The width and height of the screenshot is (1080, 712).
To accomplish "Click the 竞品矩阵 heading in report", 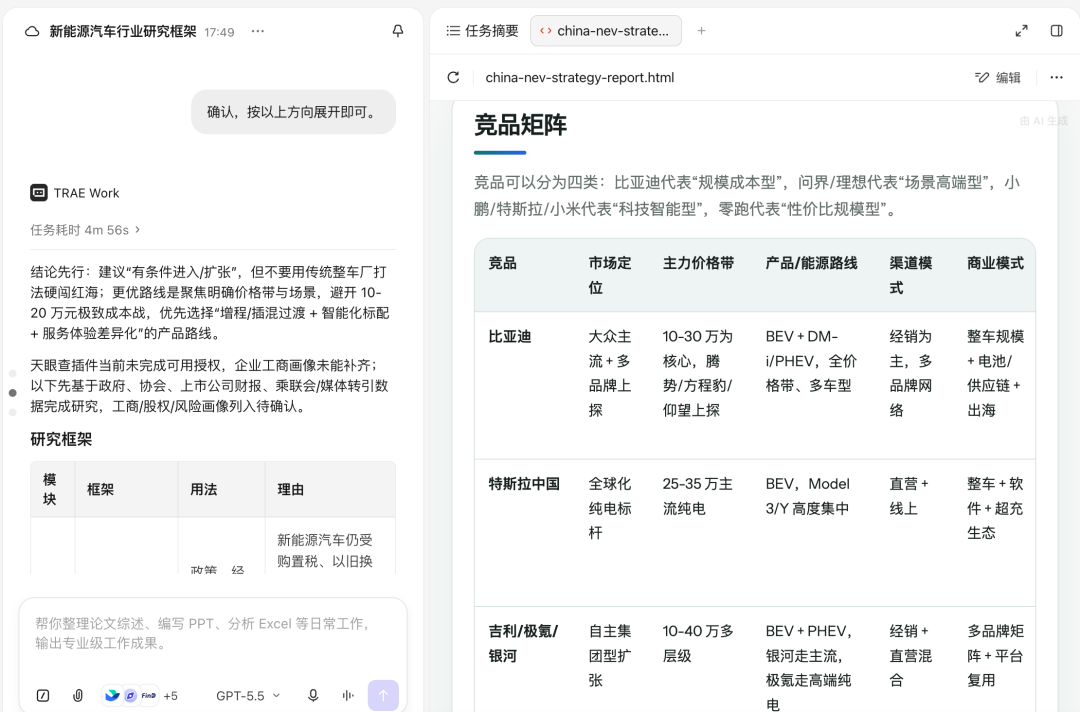I will pyautogui.click(x=520, y=125).
